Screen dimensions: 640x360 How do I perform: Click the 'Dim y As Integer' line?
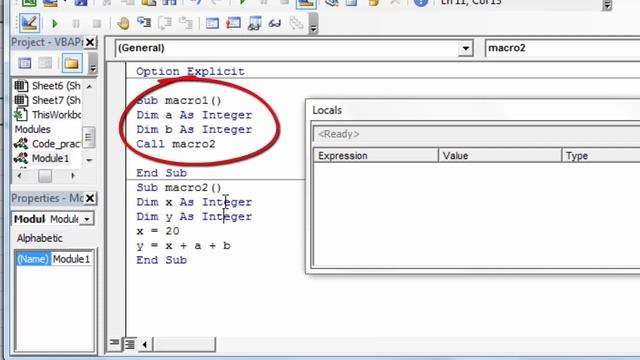click(194, 216)
